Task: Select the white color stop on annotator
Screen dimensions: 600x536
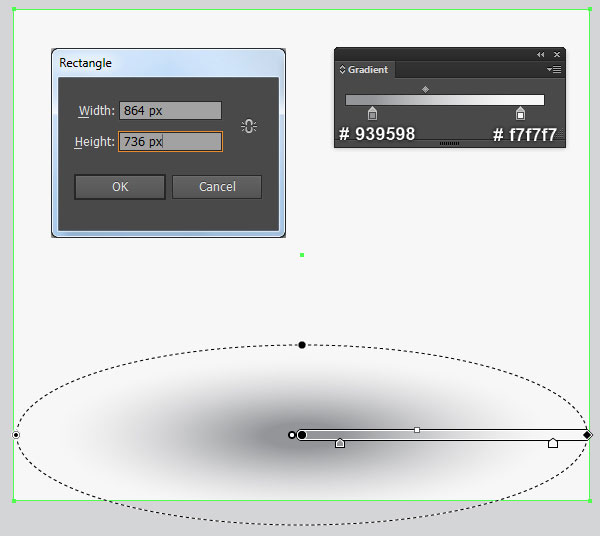Action: coord(553,443)
